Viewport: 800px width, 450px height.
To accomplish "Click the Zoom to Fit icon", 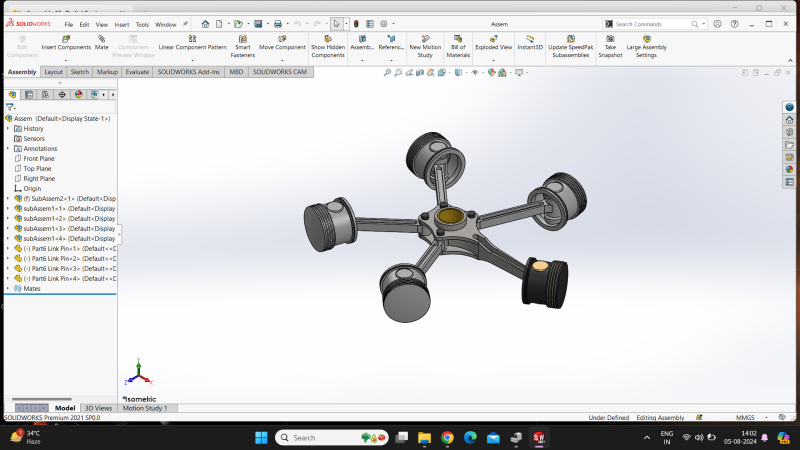I will point(387,72).
